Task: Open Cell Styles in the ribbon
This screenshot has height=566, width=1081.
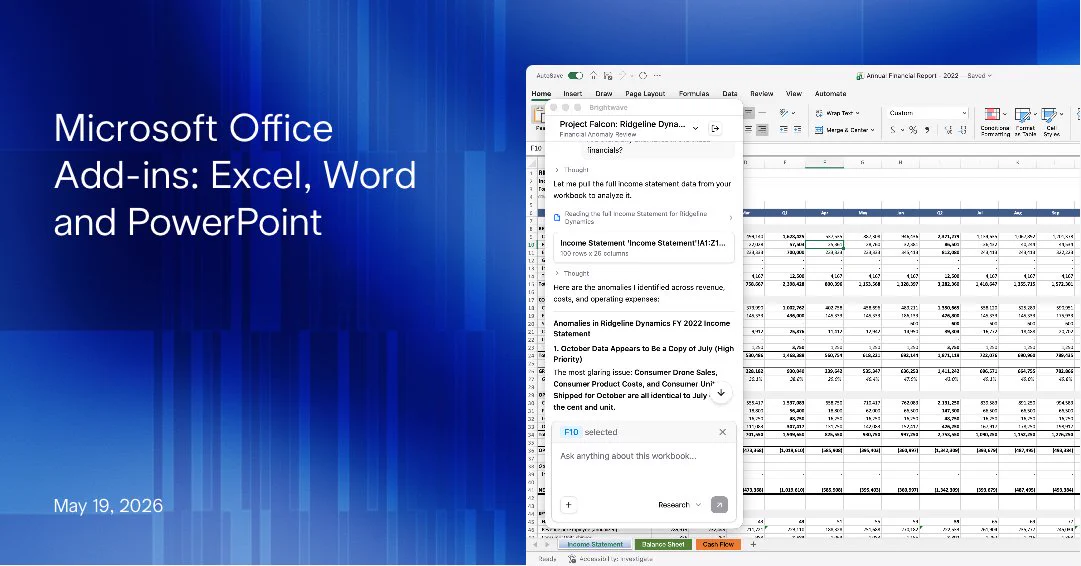Action: click(x=1051, y=122)
